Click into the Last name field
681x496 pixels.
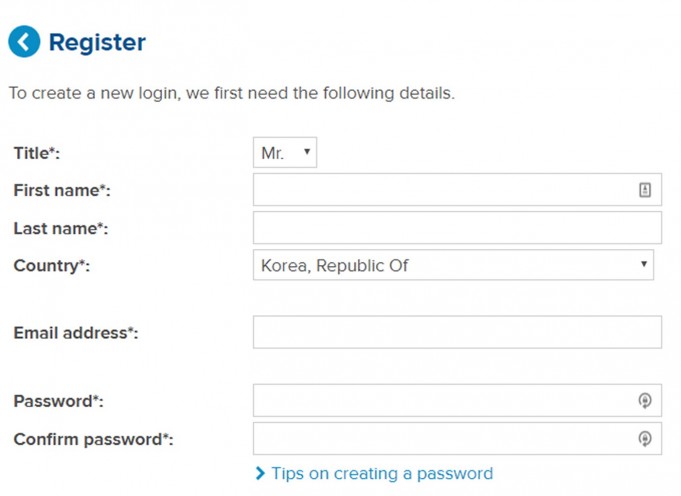pos(457,228)
